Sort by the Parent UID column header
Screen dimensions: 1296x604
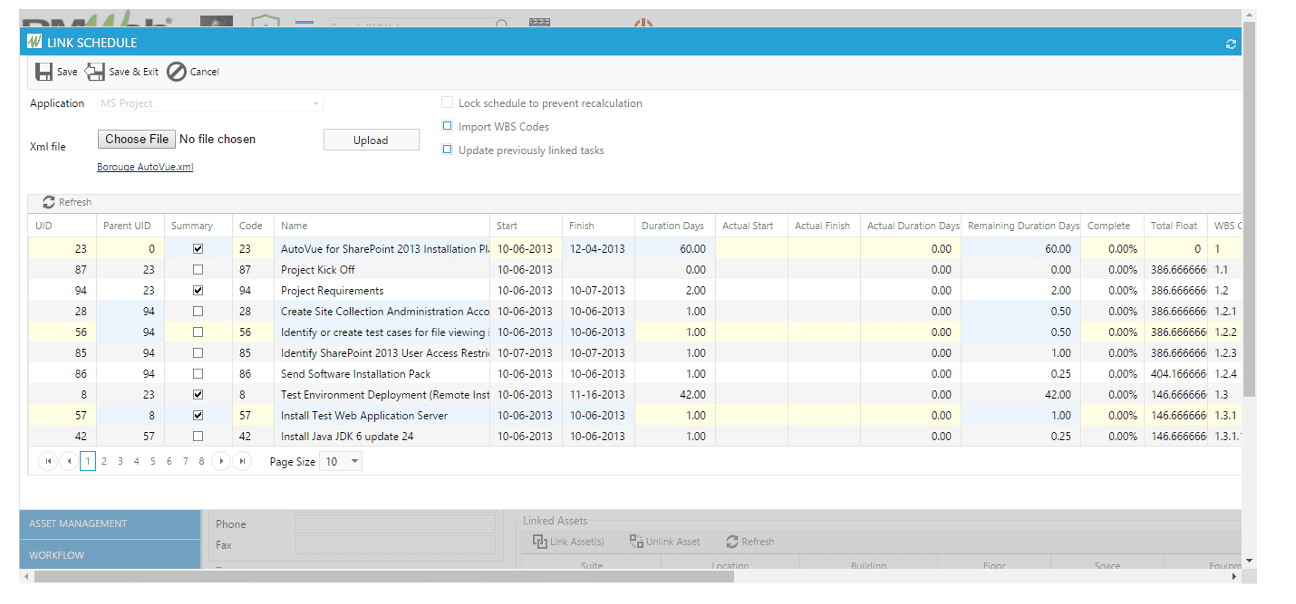129,226
